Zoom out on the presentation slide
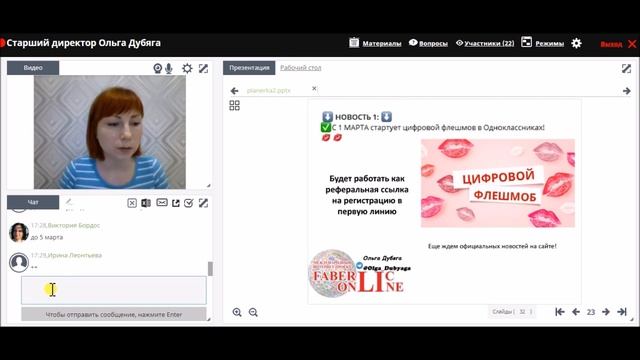The height and width of the screenshot is (360, 640). tap(253, 312)
